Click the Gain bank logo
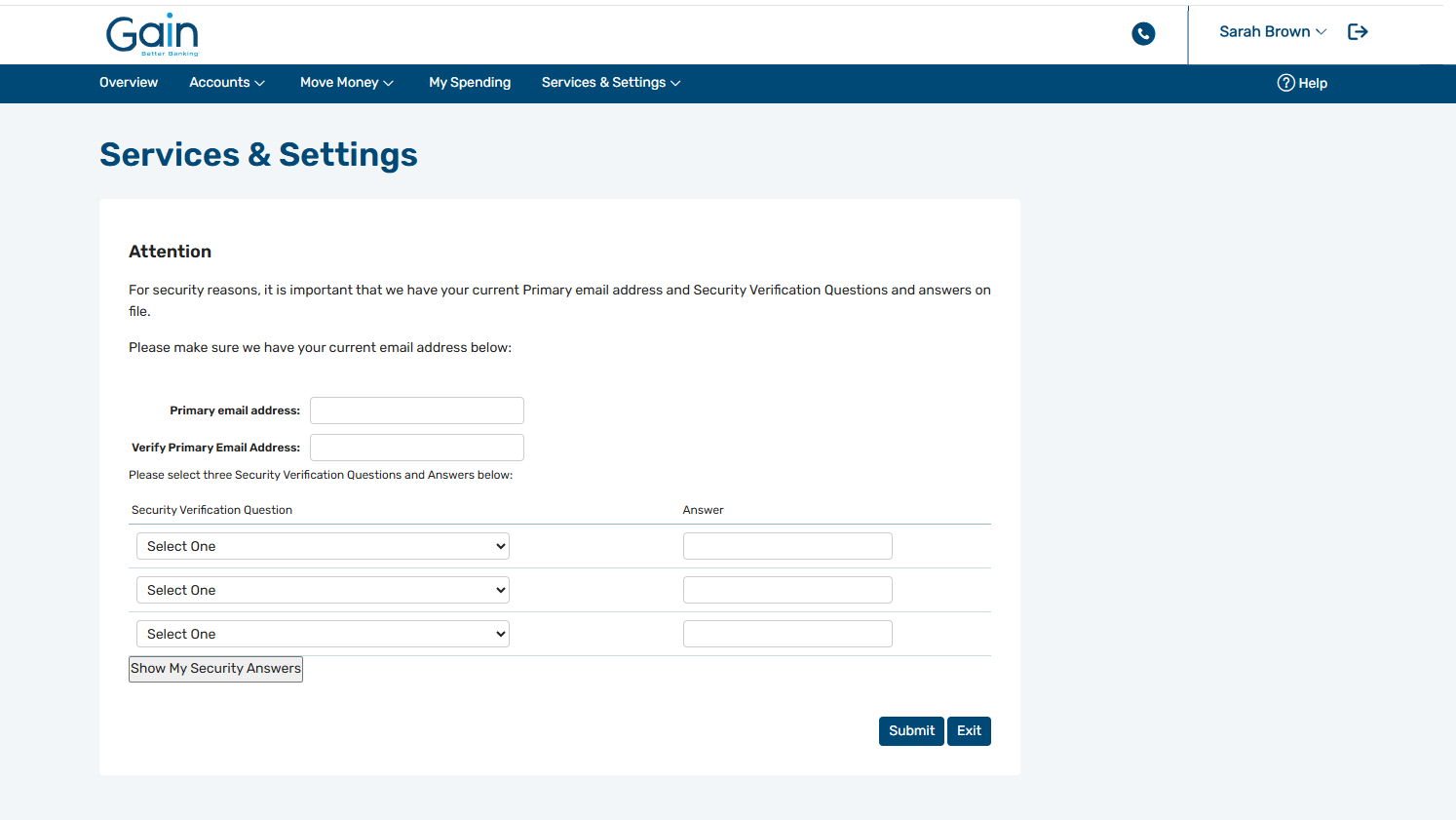Viewport: 1456px width, 820px height. click(x=152, y=34)
